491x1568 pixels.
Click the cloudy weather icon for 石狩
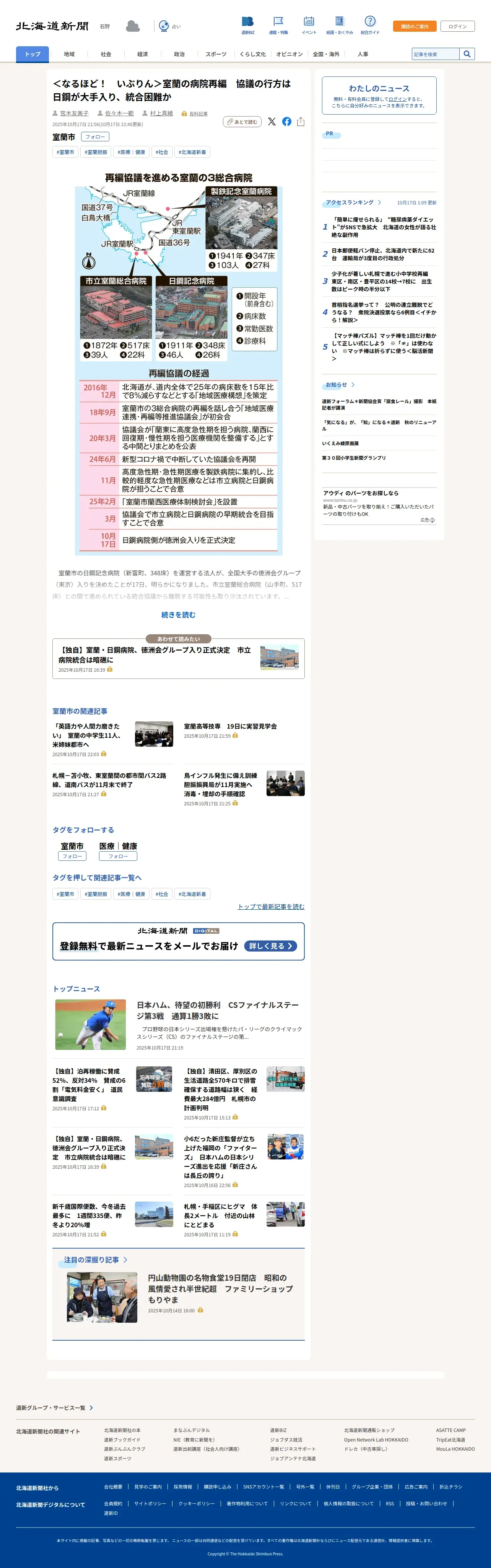pyautogui.click(x=132, y=26)
